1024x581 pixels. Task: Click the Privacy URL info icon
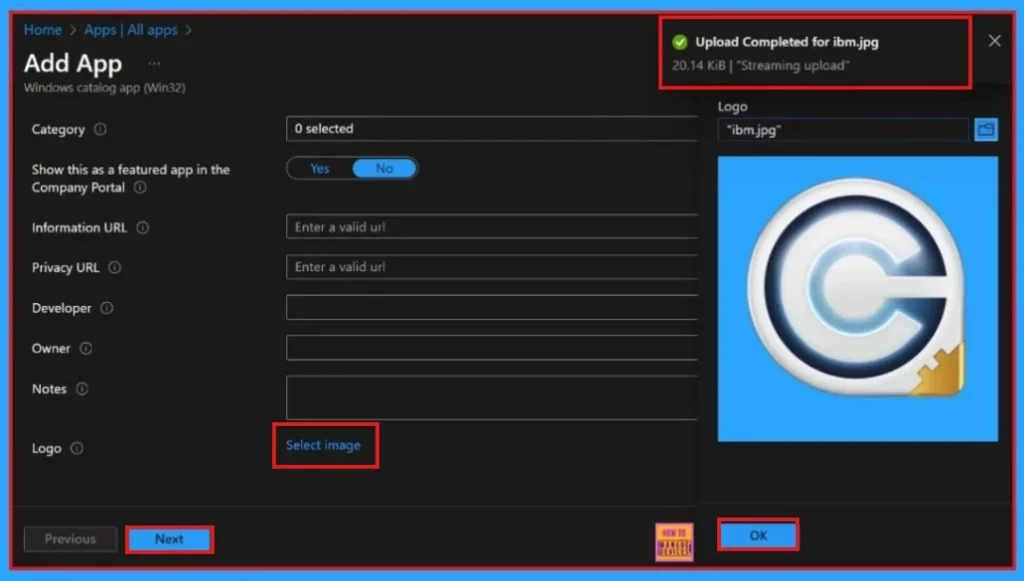coord(114,268)
